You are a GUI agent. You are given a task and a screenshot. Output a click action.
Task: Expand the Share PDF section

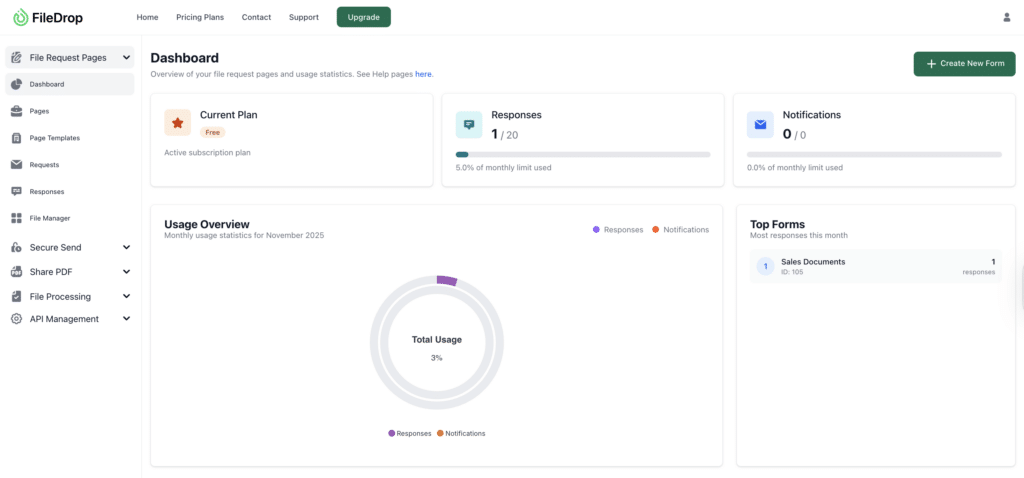tap(126, 272)
